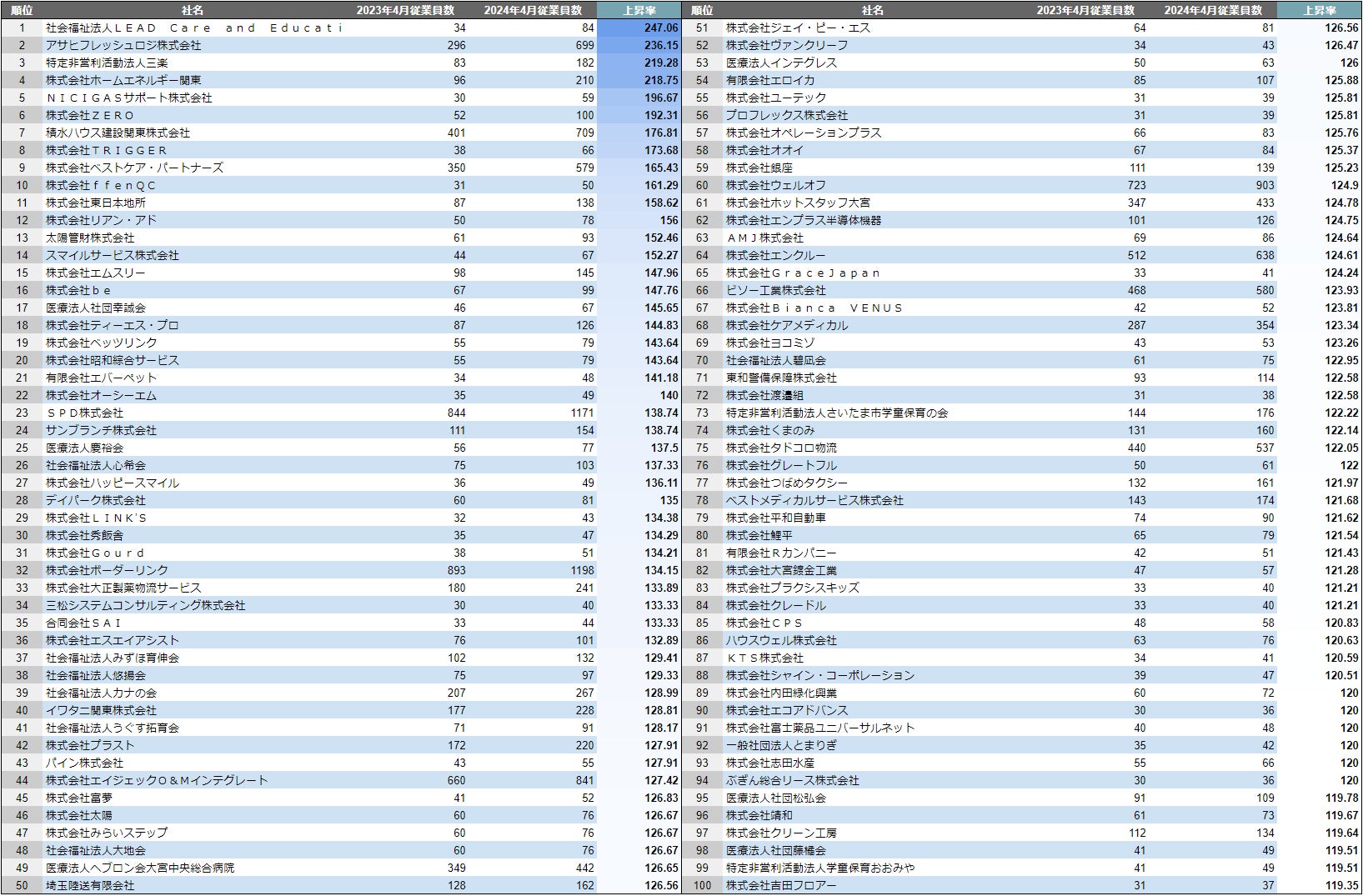Select 東和警備保障株式会社
This screenshot has height=896, width=1363.
[x=781, y=378]
